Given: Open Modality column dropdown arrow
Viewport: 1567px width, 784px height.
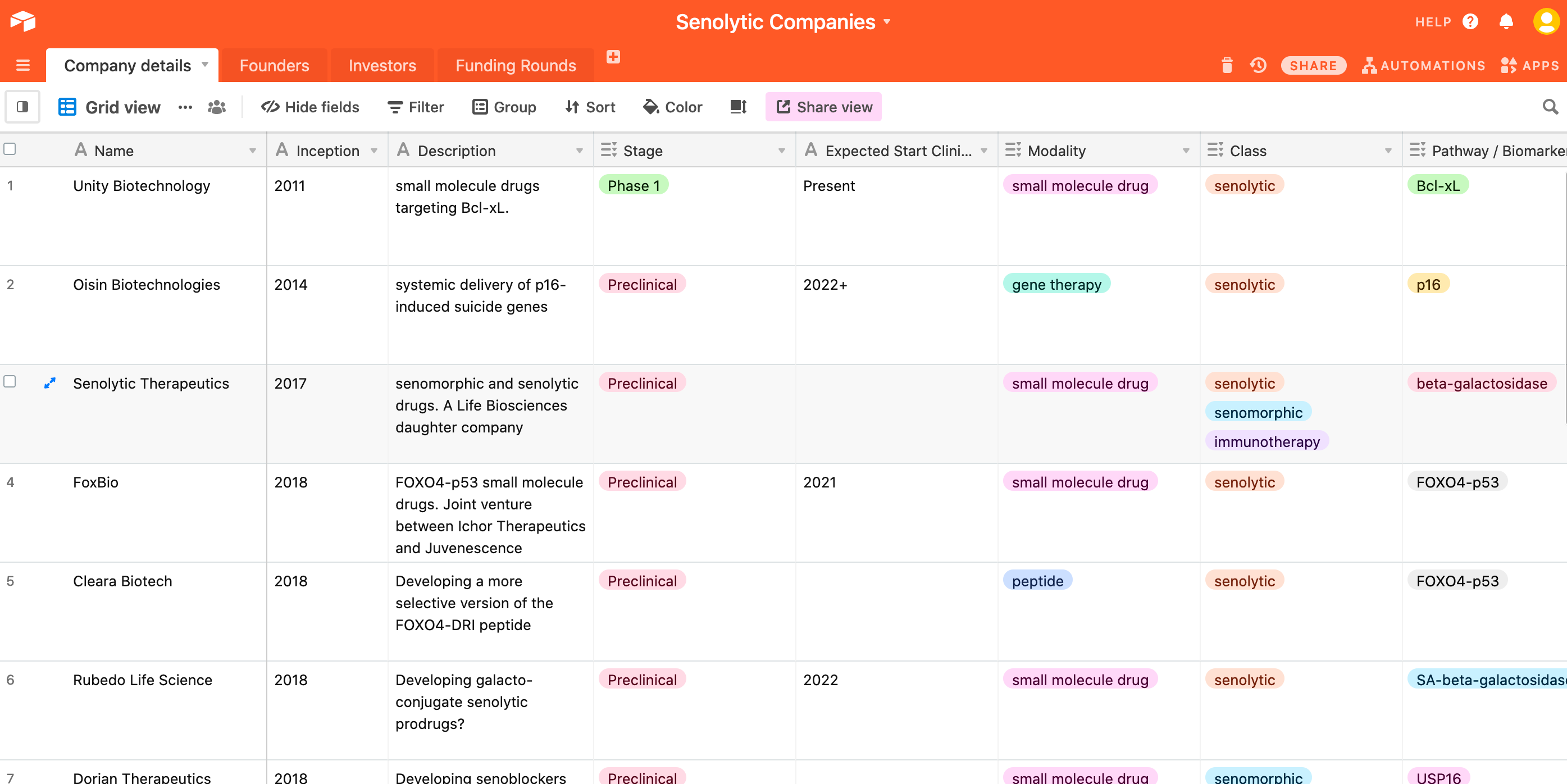Looking at the screenshot, I should tap(1186, 151).
